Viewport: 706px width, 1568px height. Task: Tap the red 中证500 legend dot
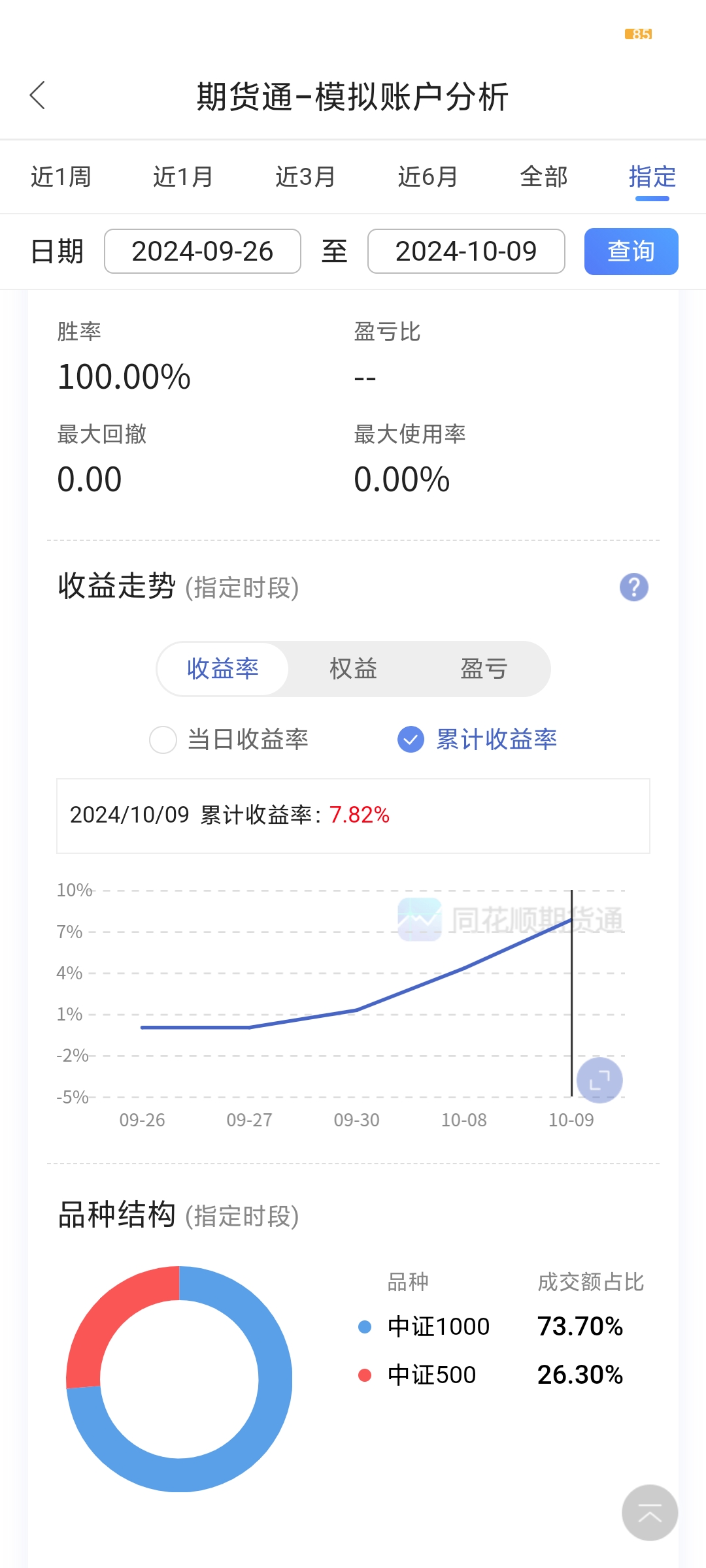click(x=365, y=1375)
